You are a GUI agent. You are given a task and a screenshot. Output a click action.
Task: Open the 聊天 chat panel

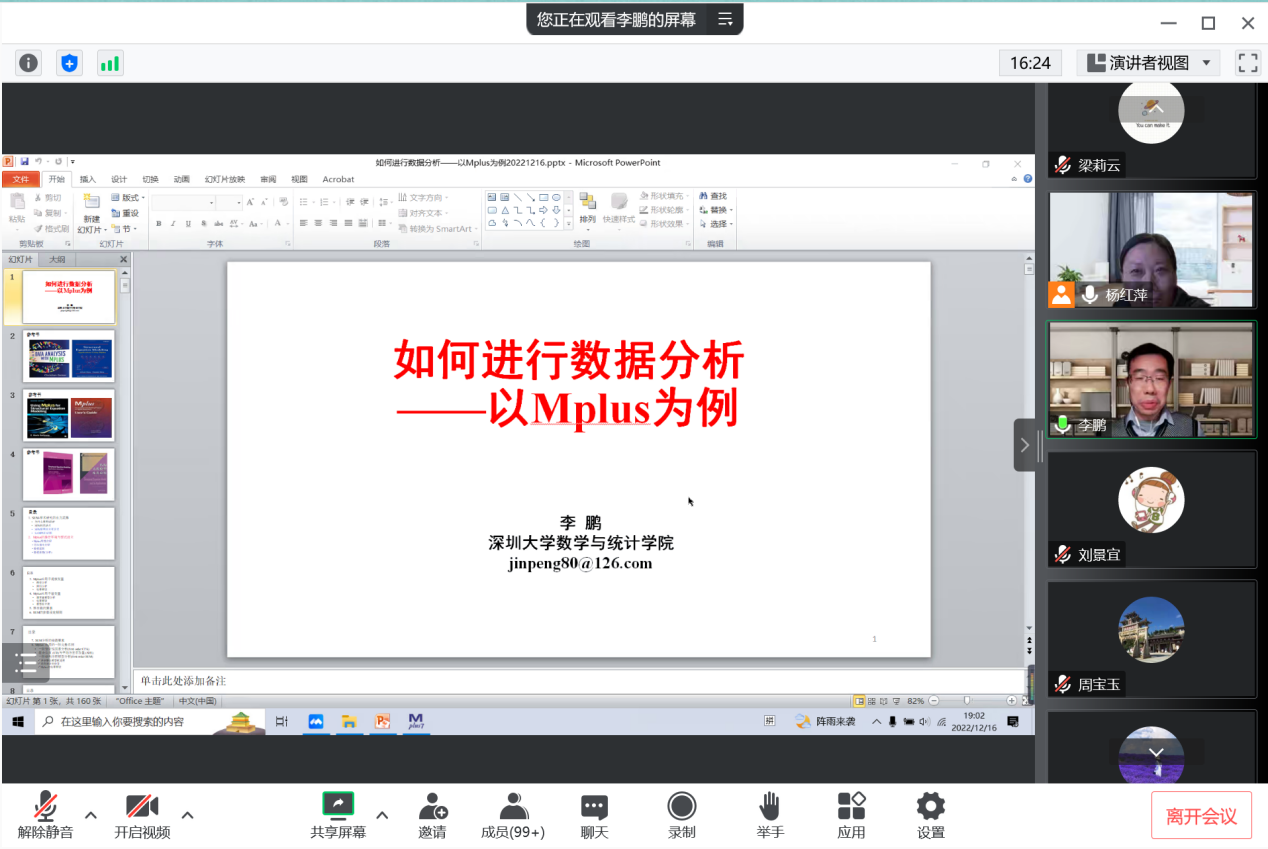[595, 815]
